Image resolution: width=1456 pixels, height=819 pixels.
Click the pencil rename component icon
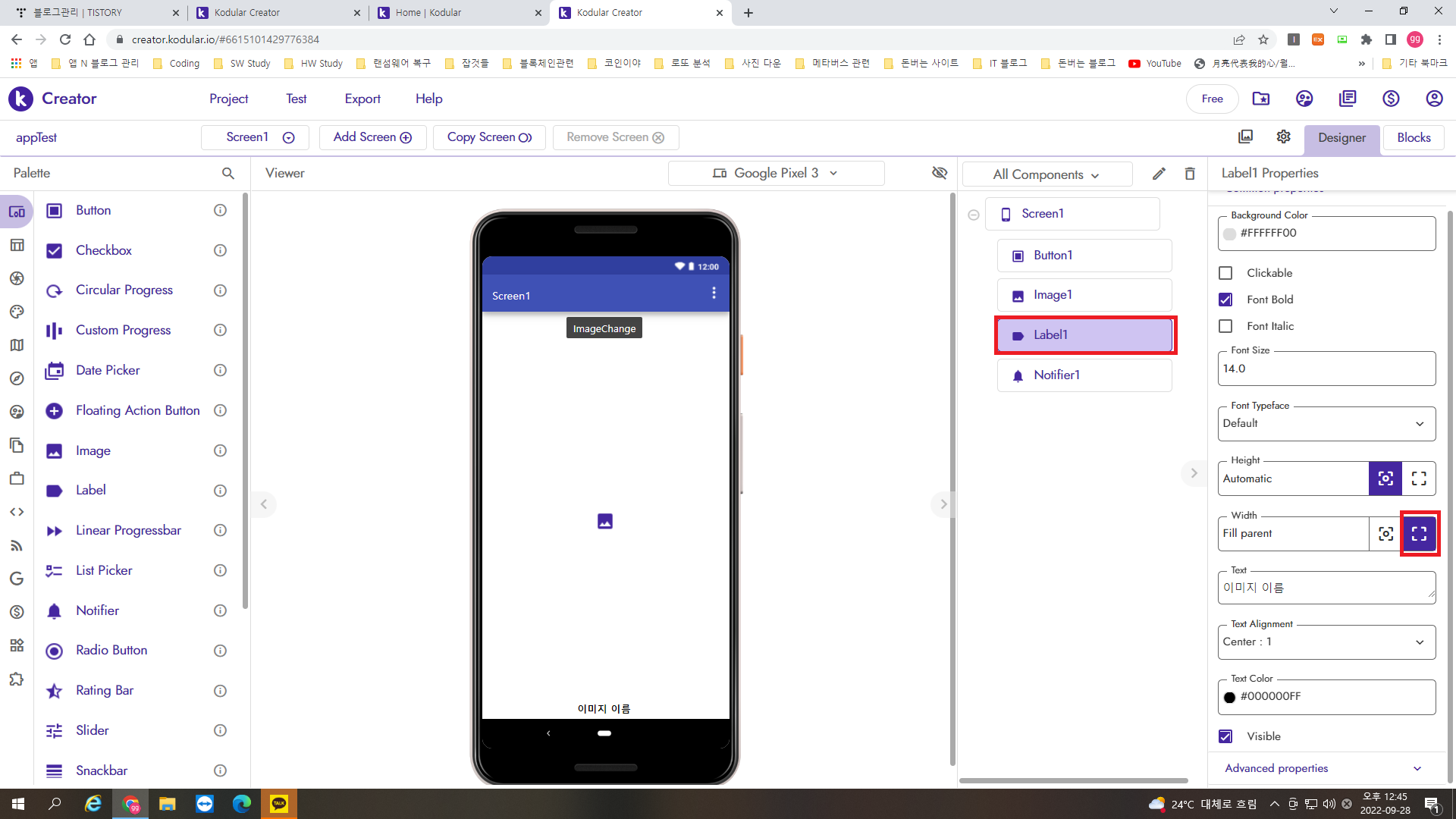pos(1159,174)
